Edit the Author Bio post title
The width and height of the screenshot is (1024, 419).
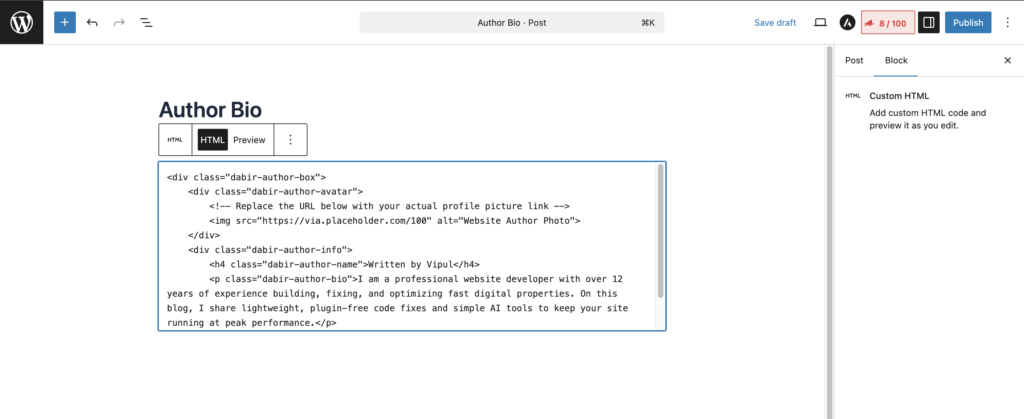click(x=210, y=109)
